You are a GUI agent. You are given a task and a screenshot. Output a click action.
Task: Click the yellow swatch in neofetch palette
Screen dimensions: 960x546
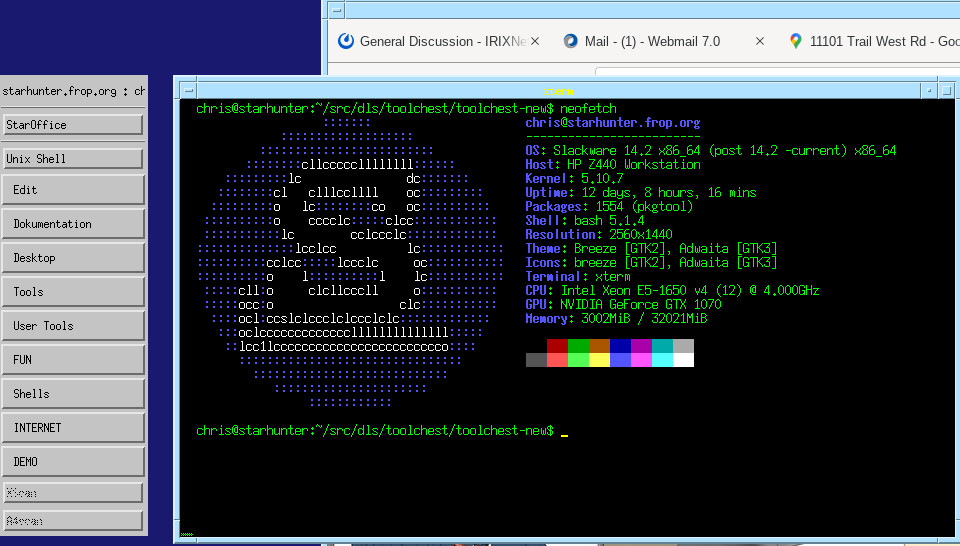point(599,360)
